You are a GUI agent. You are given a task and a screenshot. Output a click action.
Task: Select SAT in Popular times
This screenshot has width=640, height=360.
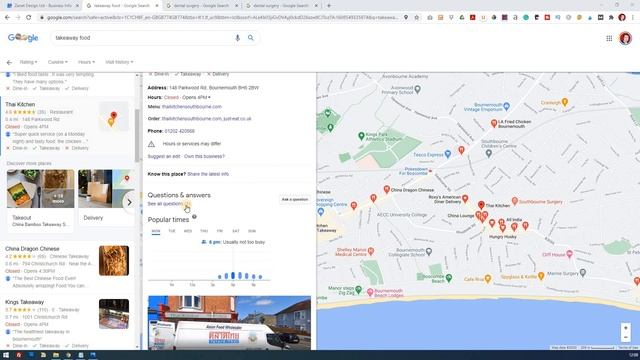point(236,231)
